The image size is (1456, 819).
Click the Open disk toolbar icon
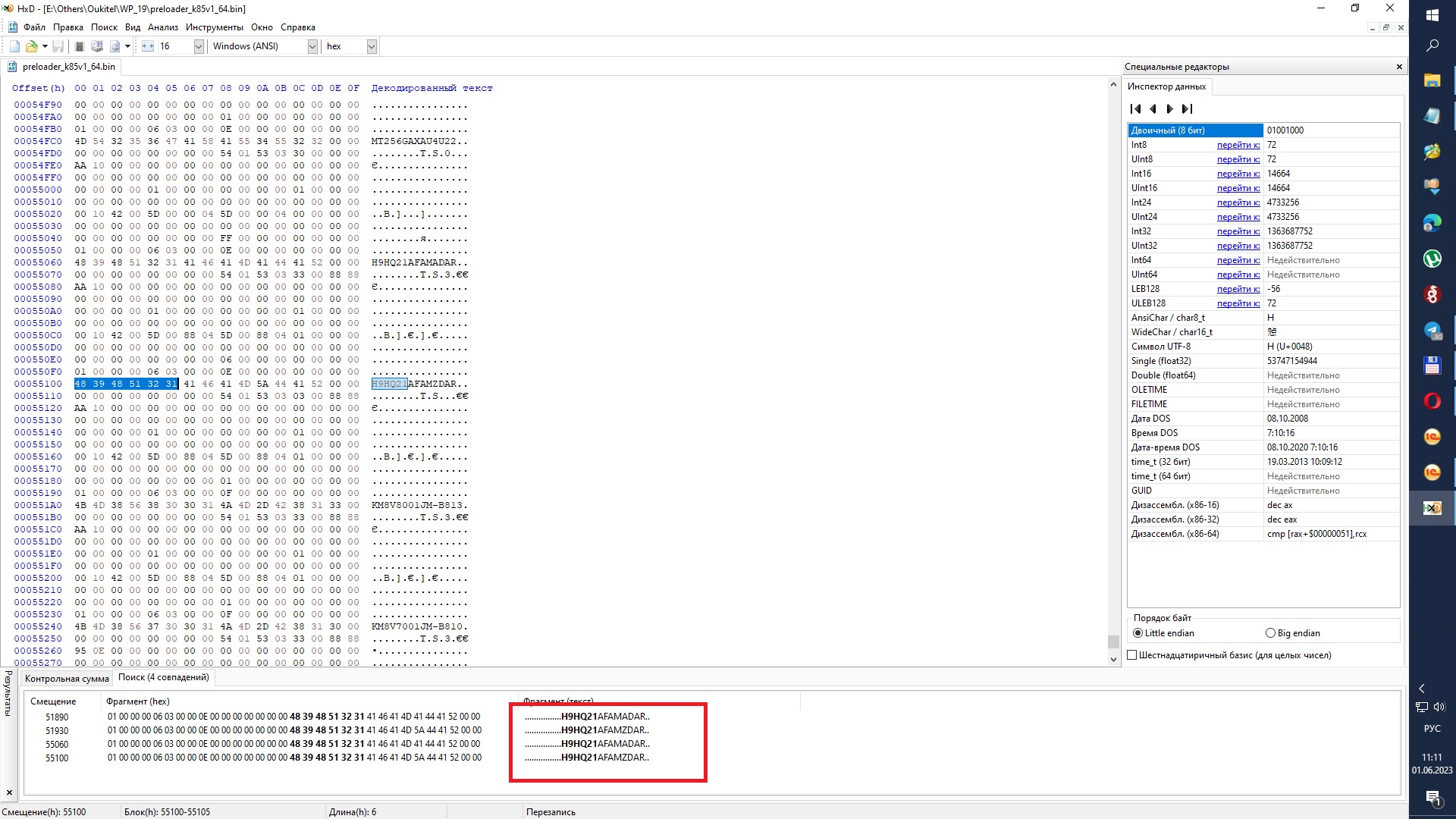point(97,46)
